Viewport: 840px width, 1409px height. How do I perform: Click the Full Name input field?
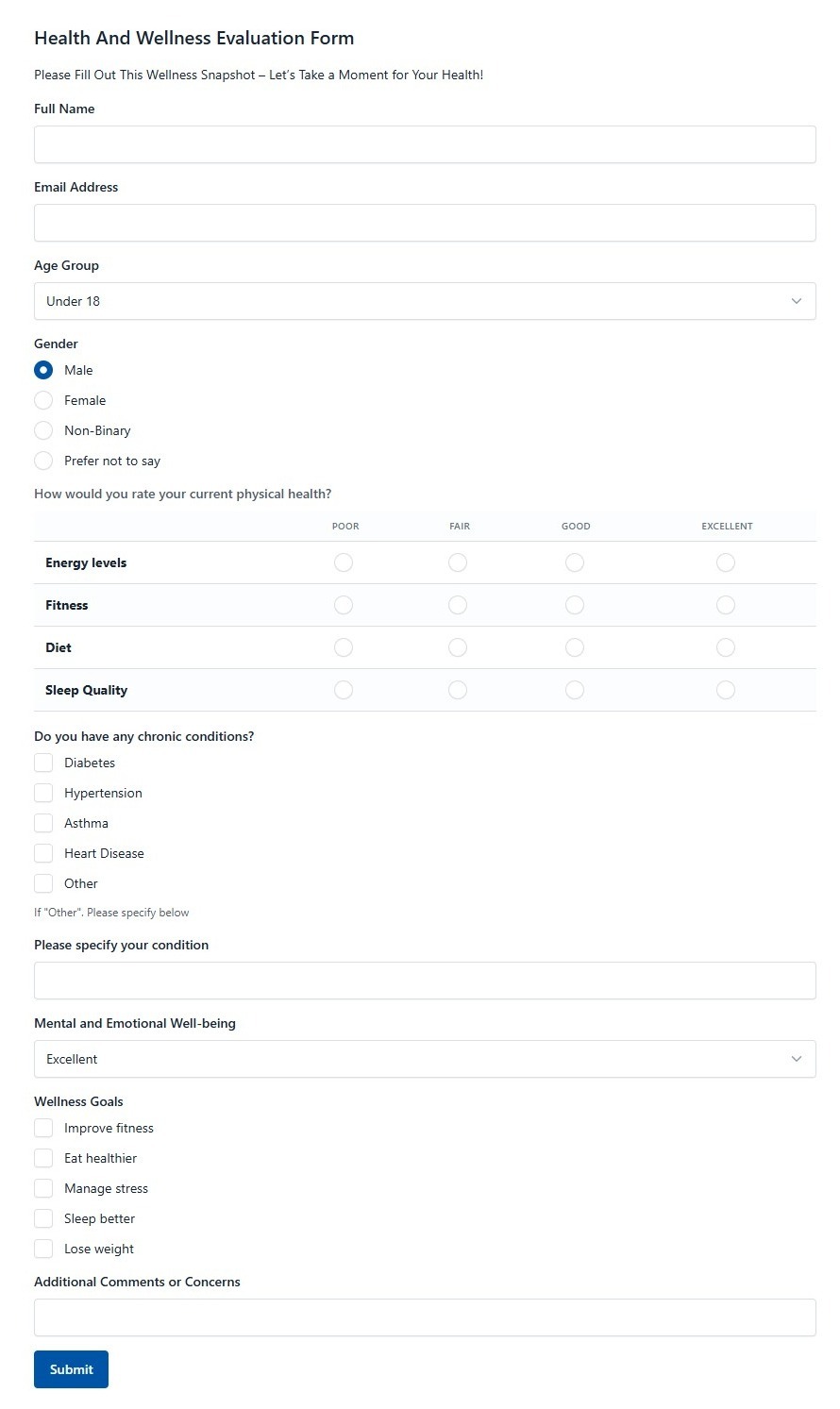click(x=425, y=144)
